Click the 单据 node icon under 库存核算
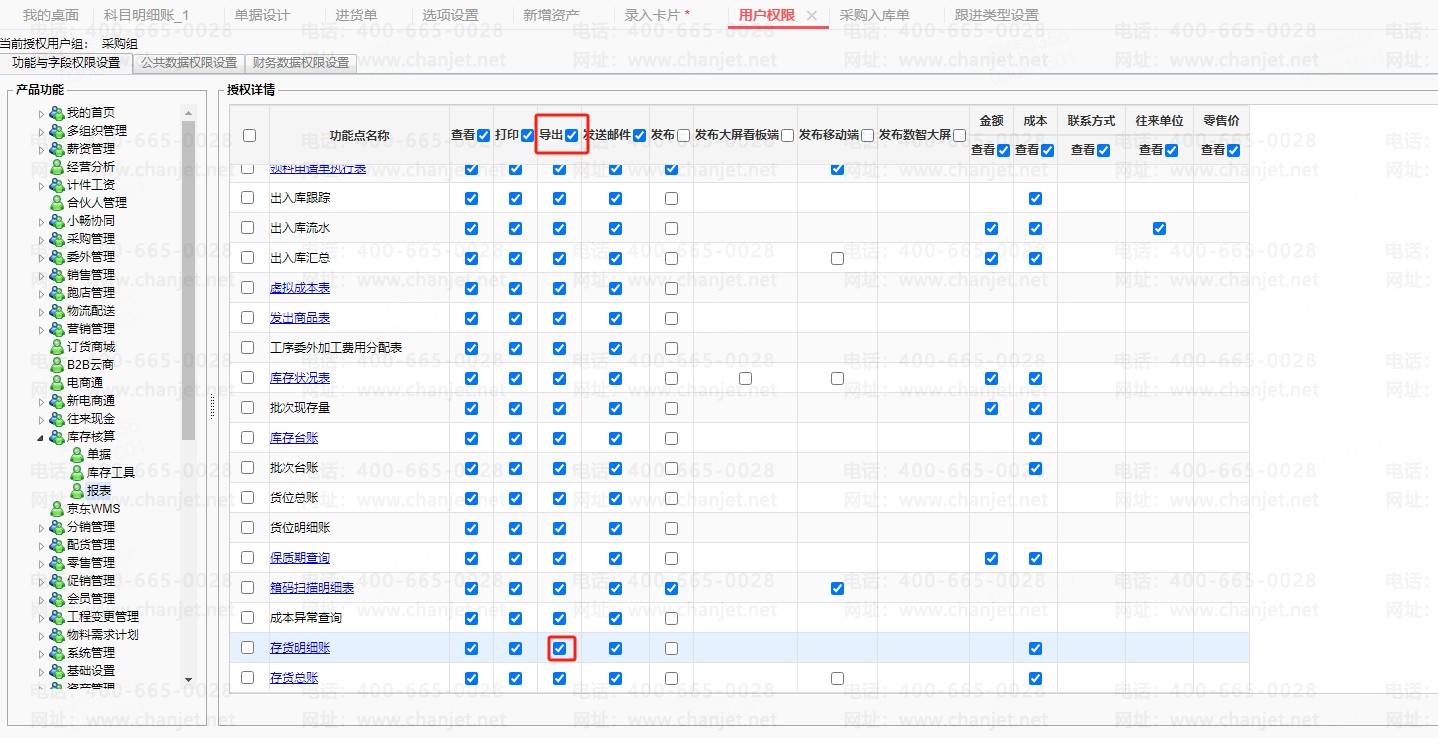This screenshot has height=738, width=1438. 76,455
